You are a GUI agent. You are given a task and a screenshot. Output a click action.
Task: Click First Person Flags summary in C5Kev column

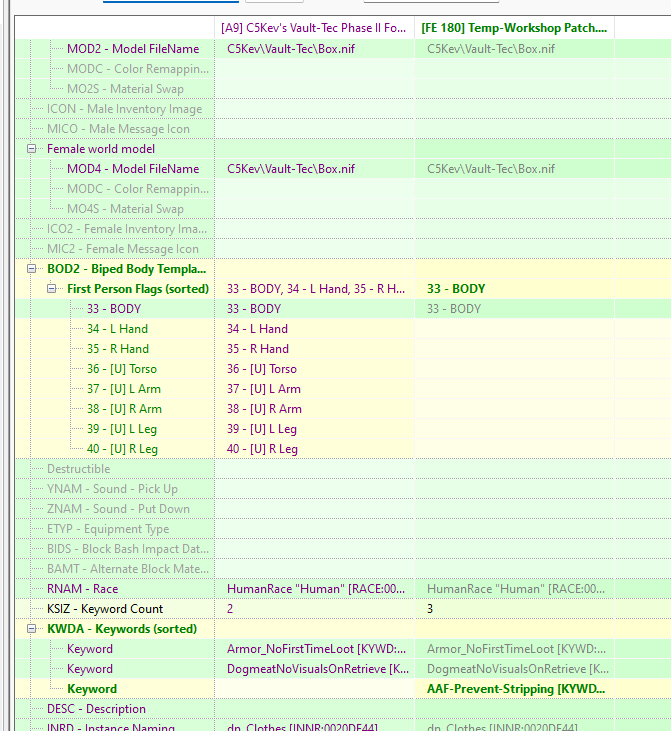coord(316,289)
